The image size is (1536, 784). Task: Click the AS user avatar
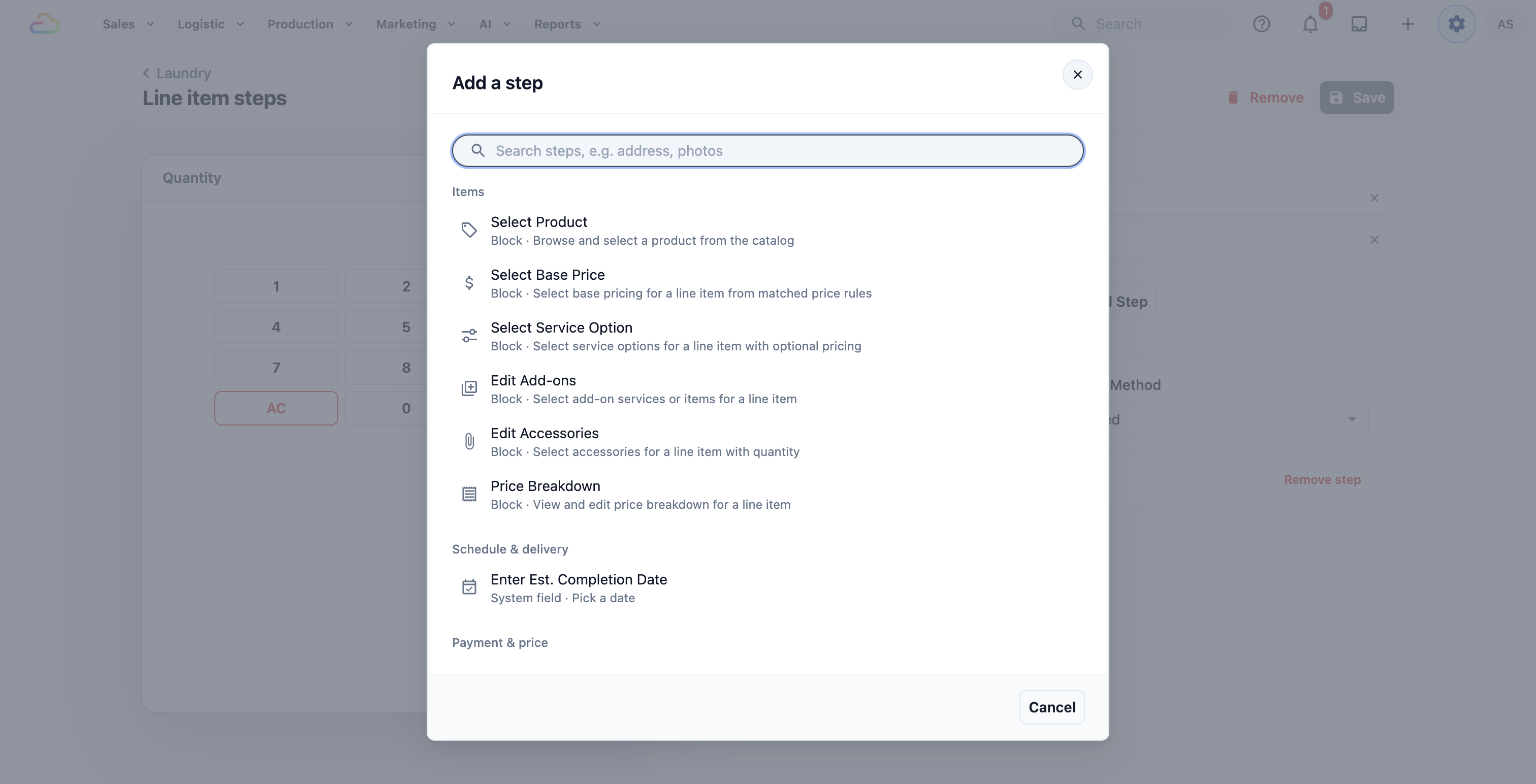[x=1505, y=24]
